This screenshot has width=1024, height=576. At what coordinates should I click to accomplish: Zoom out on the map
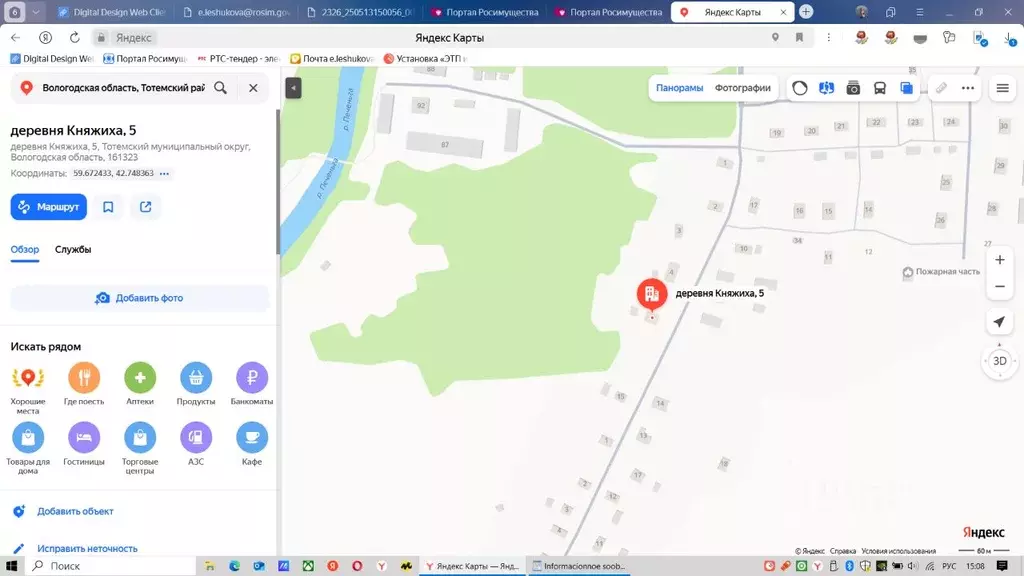[1000, 287]
